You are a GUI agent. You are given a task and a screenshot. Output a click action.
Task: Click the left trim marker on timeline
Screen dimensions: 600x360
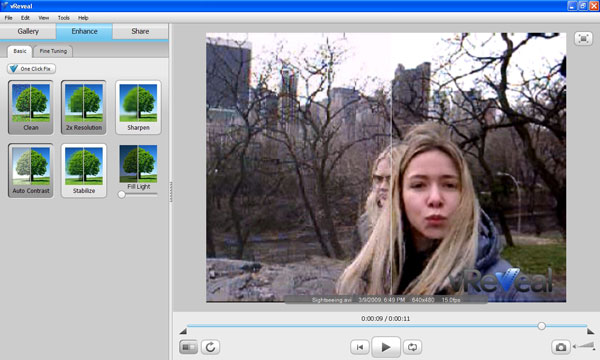(x=183, y=331)
